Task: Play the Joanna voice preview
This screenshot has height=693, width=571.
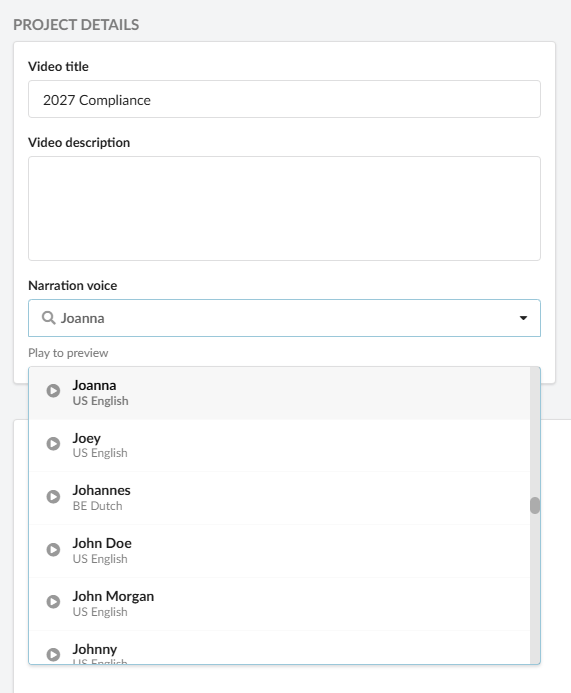Action: (x=53, y=391)
